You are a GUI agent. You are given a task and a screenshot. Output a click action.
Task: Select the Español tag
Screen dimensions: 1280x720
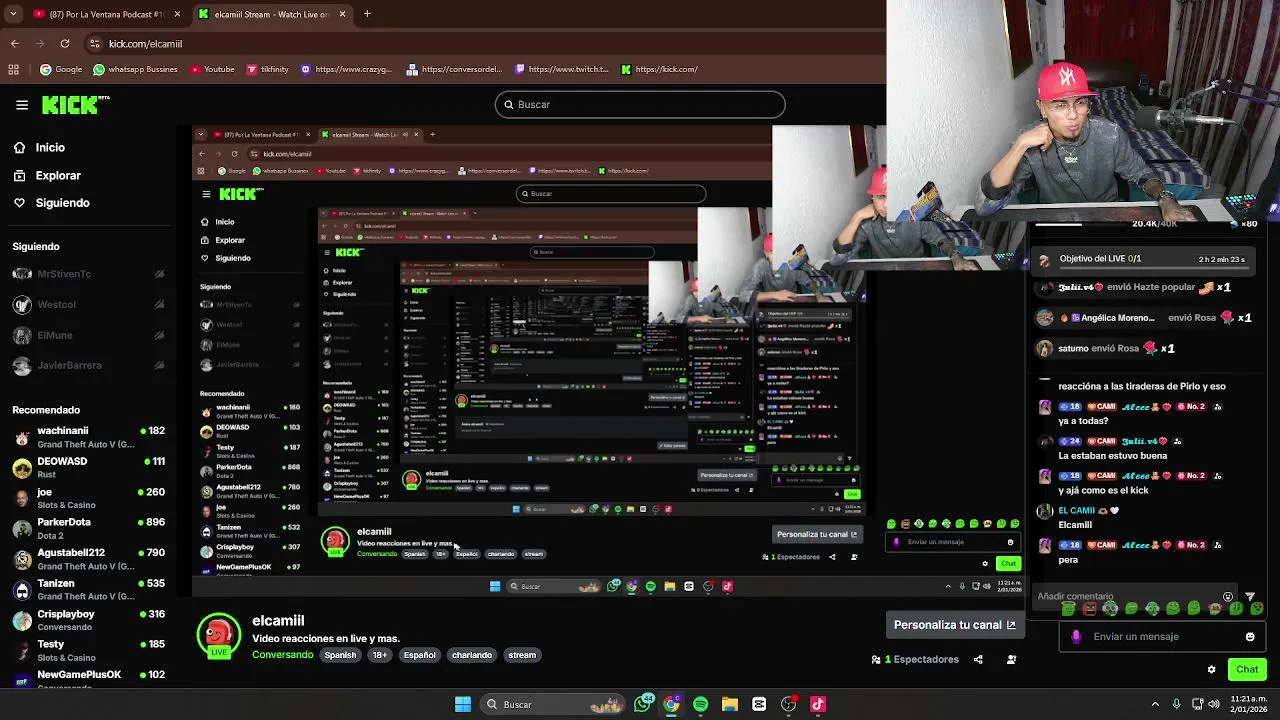pyautogui.click(x=420, y=655)
